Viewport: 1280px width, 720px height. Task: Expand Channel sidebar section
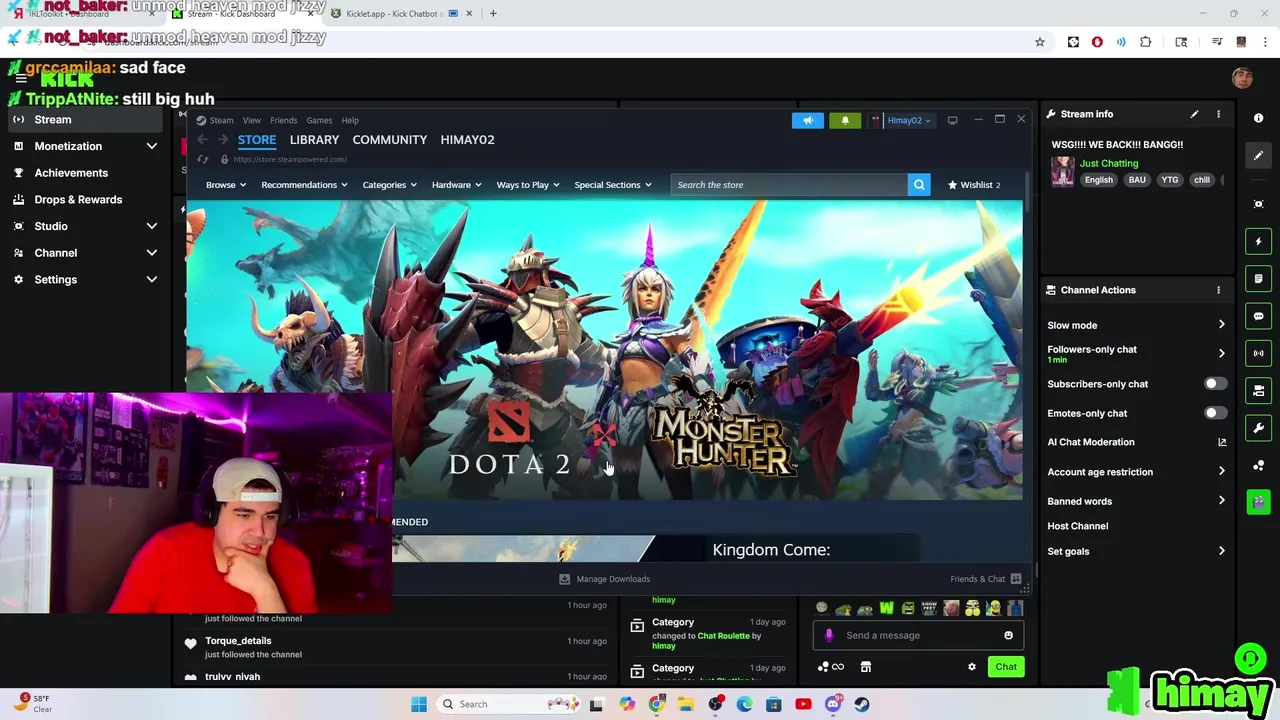[x=151, y=253]
